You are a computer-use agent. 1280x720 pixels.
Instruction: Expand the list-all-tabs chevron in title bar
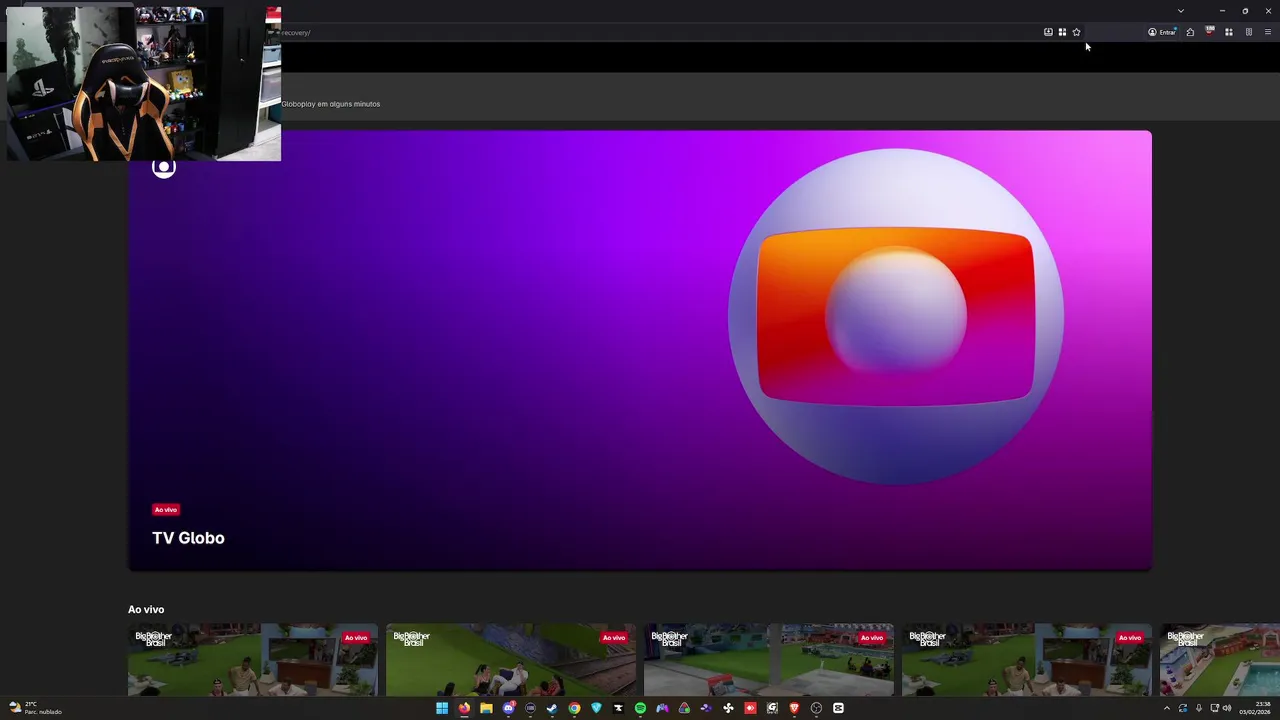1181,11
